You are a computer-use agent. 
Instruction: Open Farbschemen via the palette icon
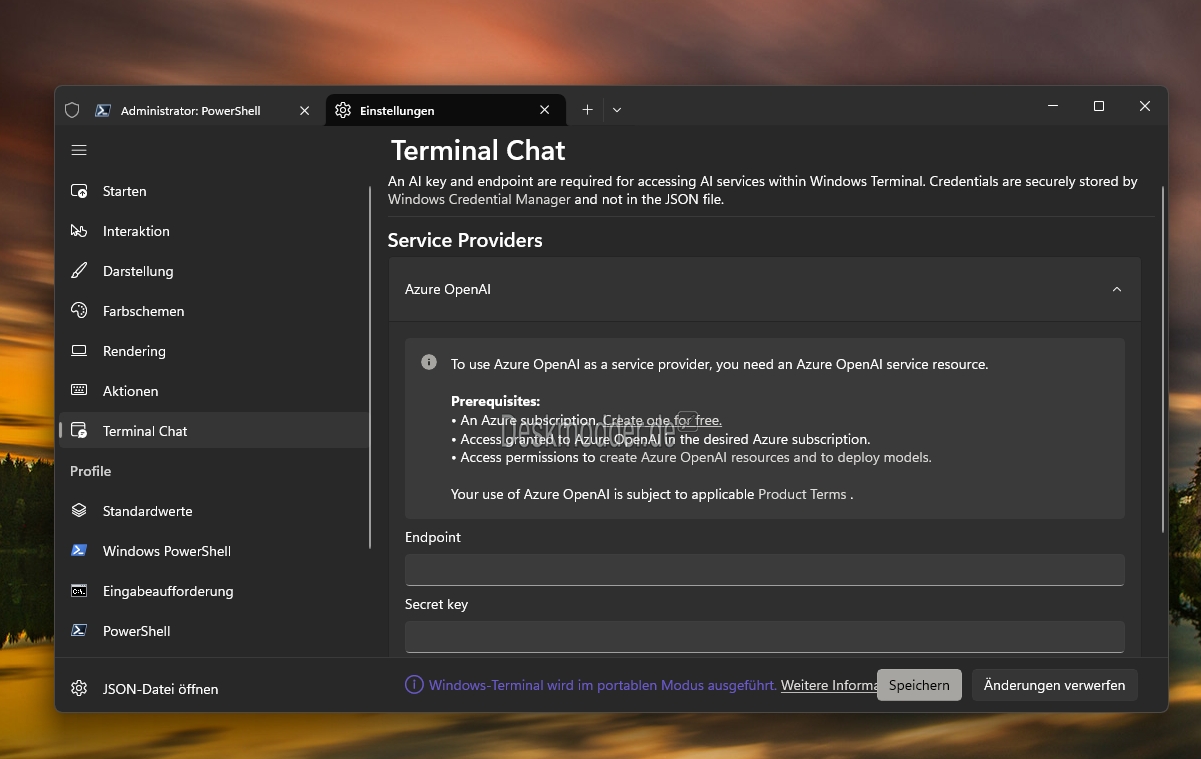pos(79,311)
